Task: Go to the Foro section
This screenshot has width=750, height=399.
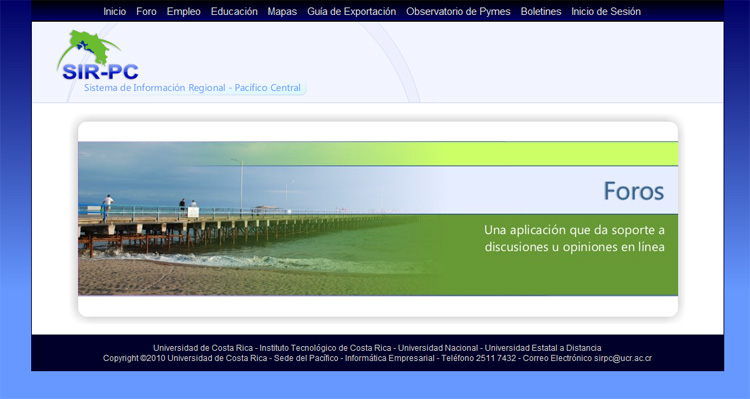Action: [x=146, y=11]
